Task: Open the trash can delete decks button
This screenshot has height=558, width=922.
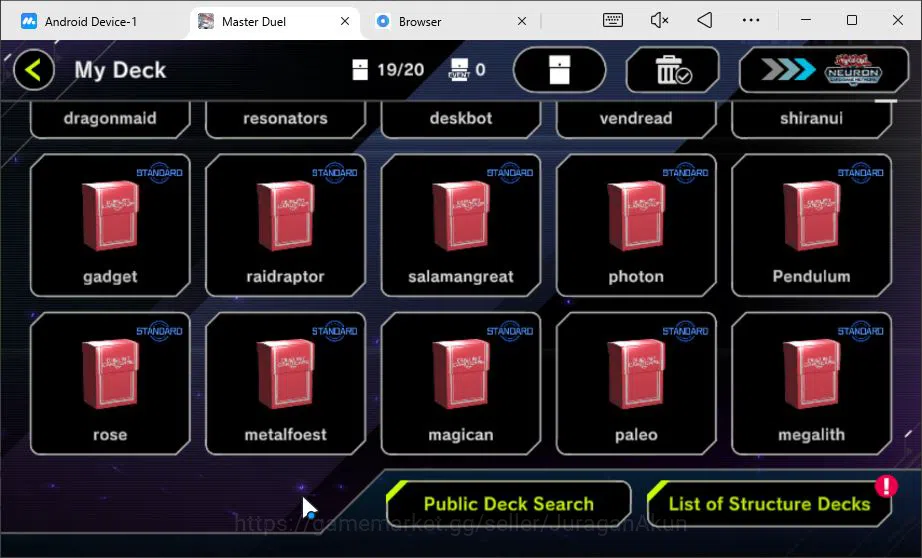Action: click(x=673, y=70)
